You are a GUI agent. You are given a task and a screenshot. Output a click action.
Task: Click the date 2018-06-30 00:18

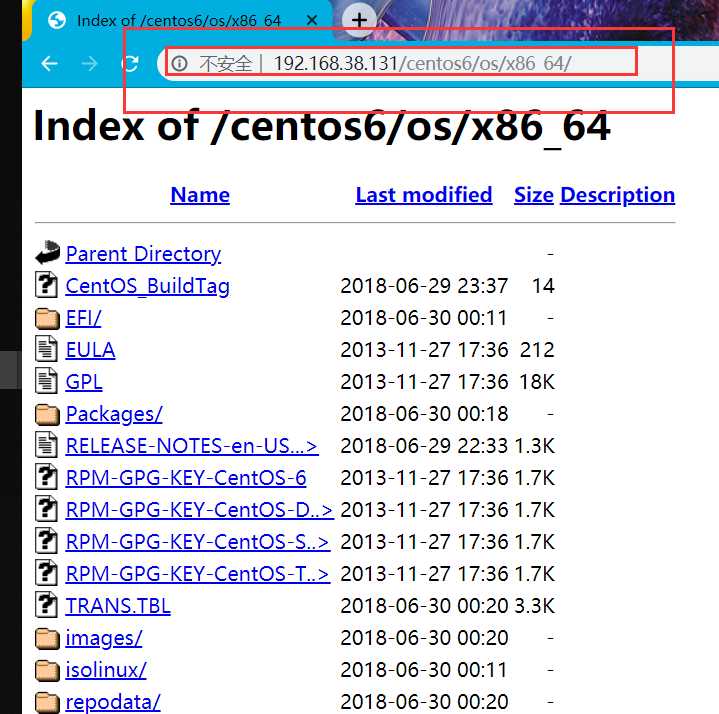(424, 414)
